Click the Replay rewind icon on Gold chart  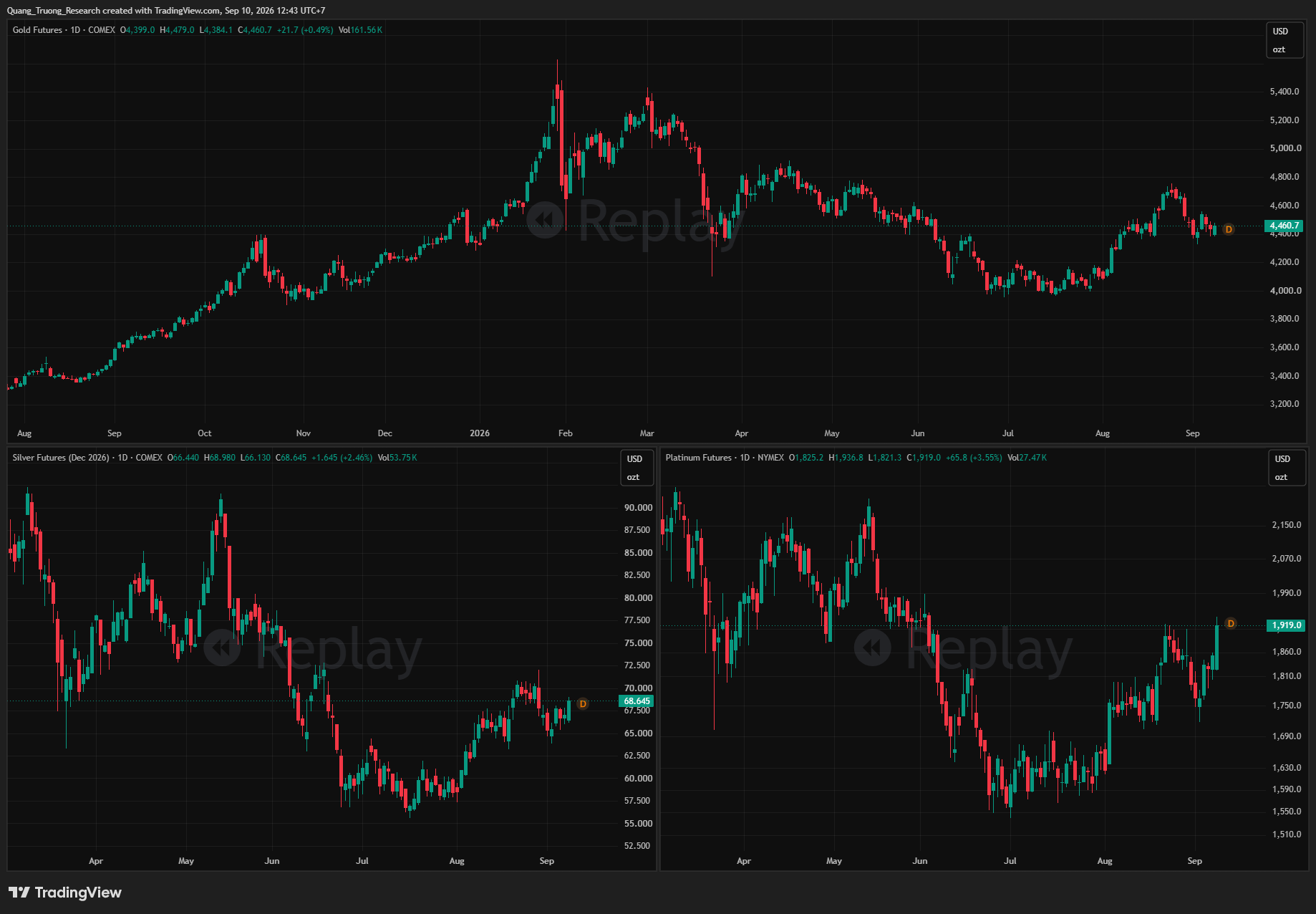[545, 220]
